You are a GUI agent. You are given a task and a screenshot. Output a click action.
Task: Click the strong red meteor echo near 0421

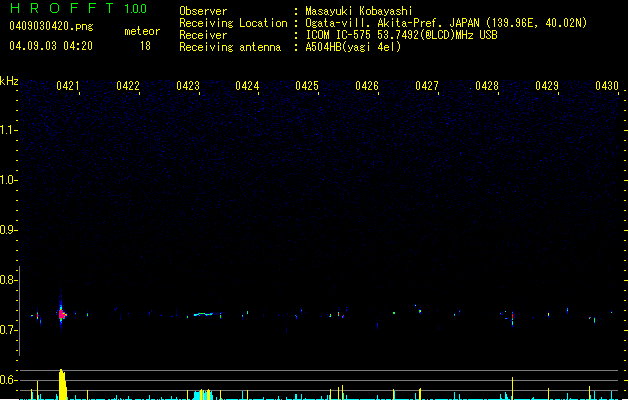[x=62, y=314]
